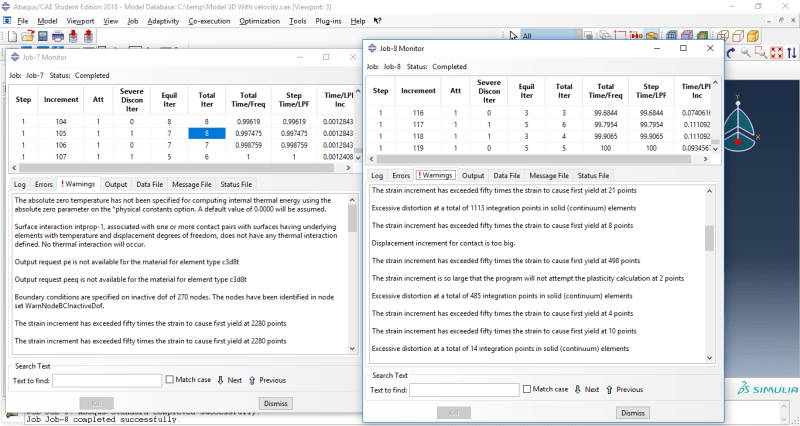Viewport: 800px width, 426px height.
Task: Open the Plug-ins menu
Action: coord(329,21)
